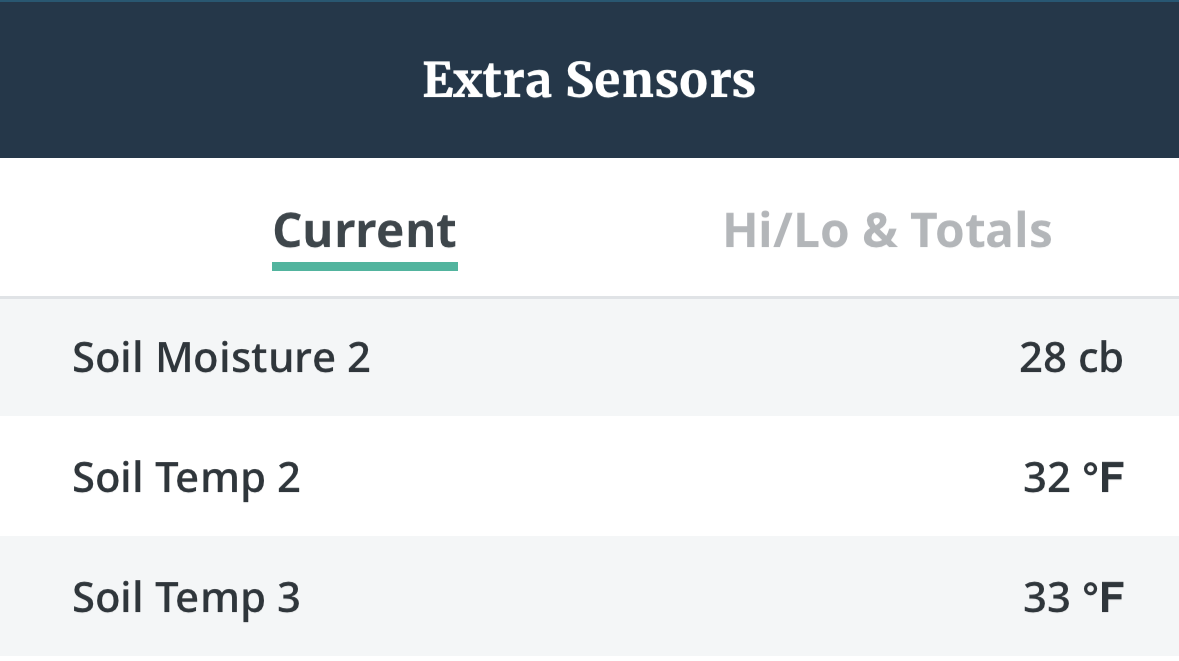Viewport: 1179px width, 661px height.
Task: Click the °F unit beside 33
Action: [1104, 598]
